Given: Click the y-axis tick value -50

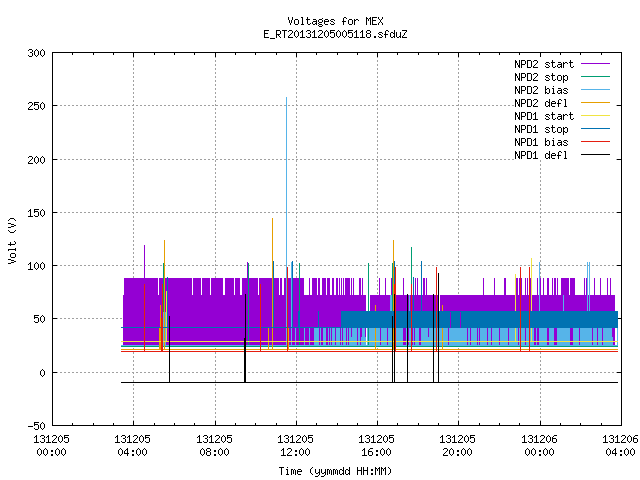Looking at the screenshot, I should click(36, 426).
